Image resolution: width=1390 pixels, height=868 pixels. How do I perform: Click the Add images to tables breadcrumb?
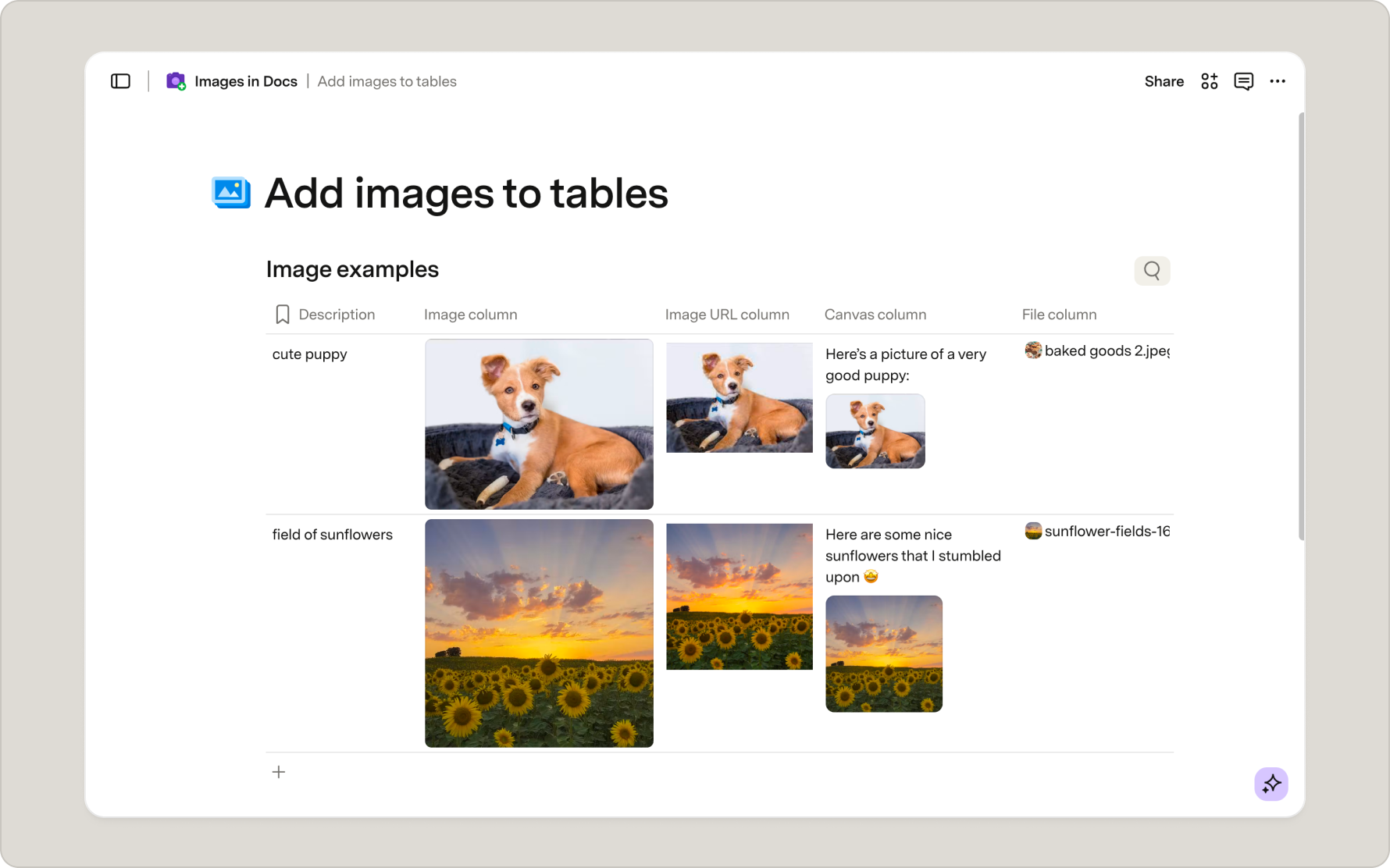(387, 81)
